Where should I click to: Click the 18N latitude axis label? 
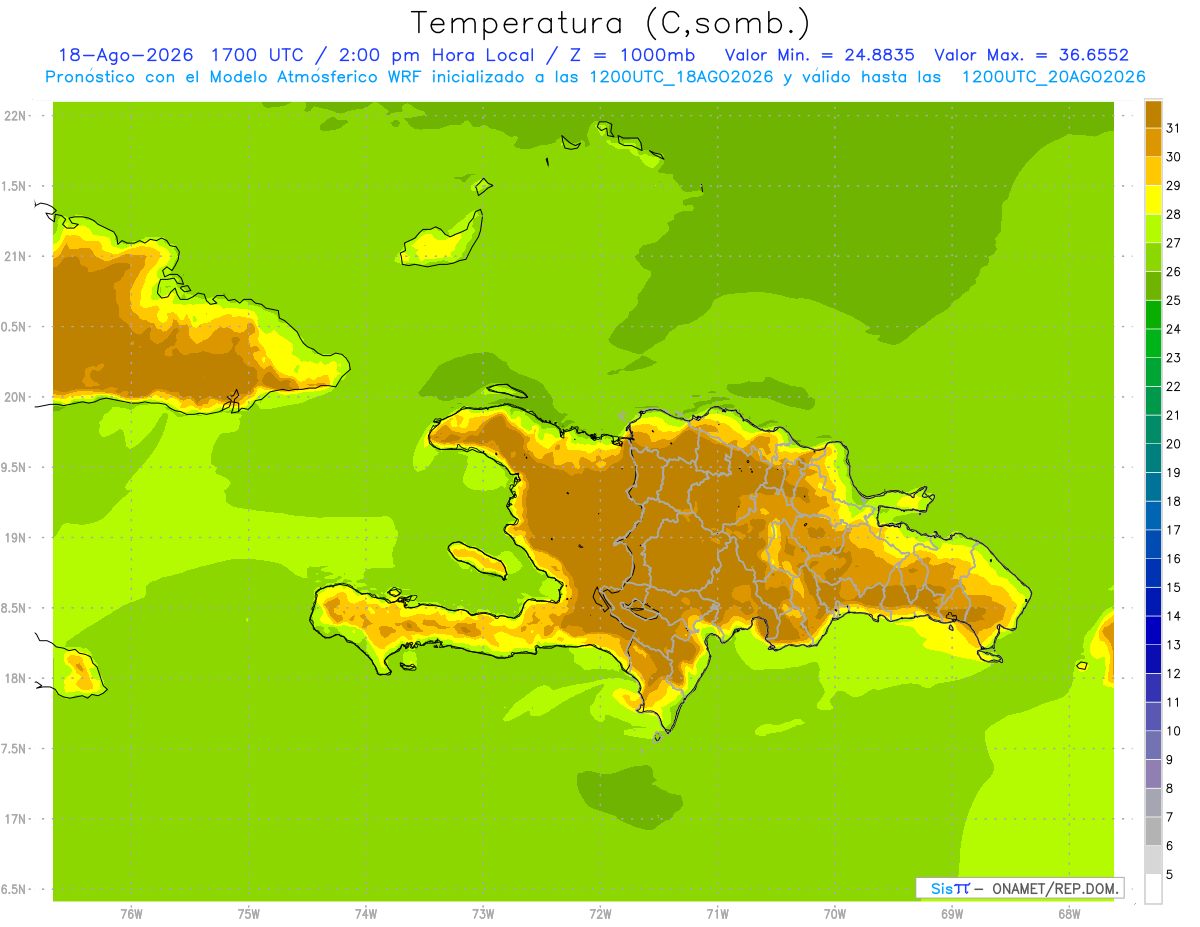pos(16,678)
